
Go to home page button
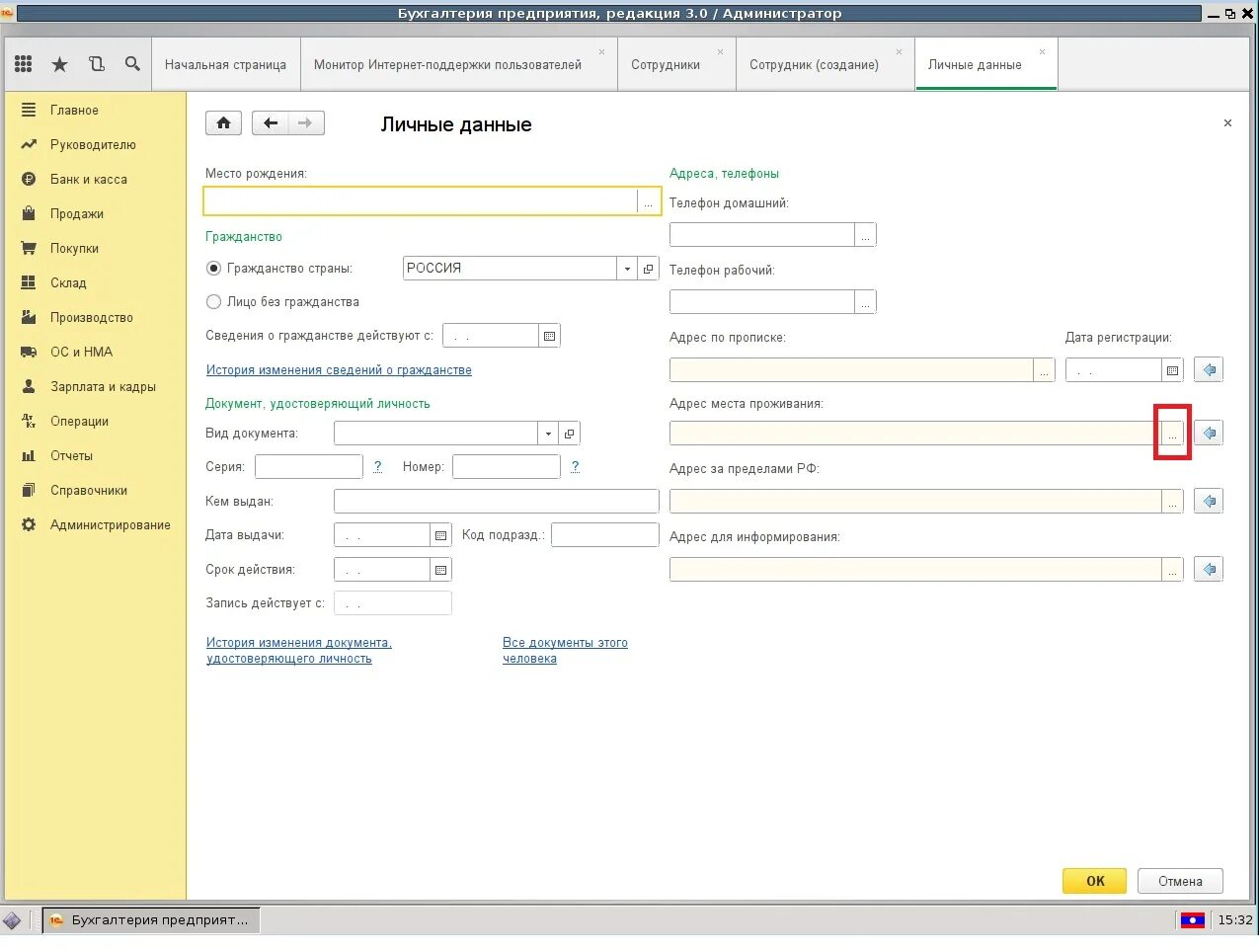point(223,123)
